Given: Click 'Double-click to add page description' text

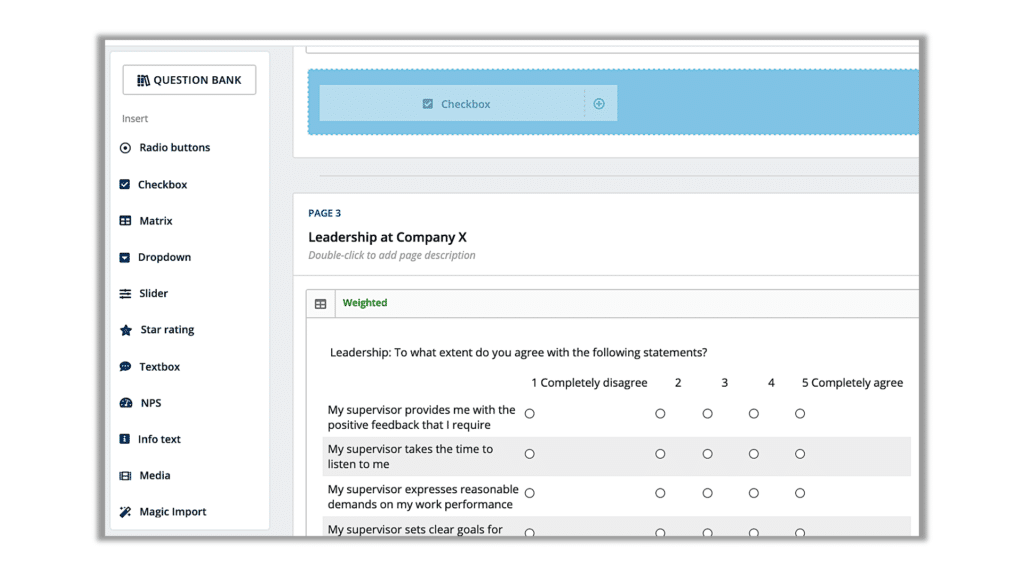Looking at the screenshot, I should 391,255.
